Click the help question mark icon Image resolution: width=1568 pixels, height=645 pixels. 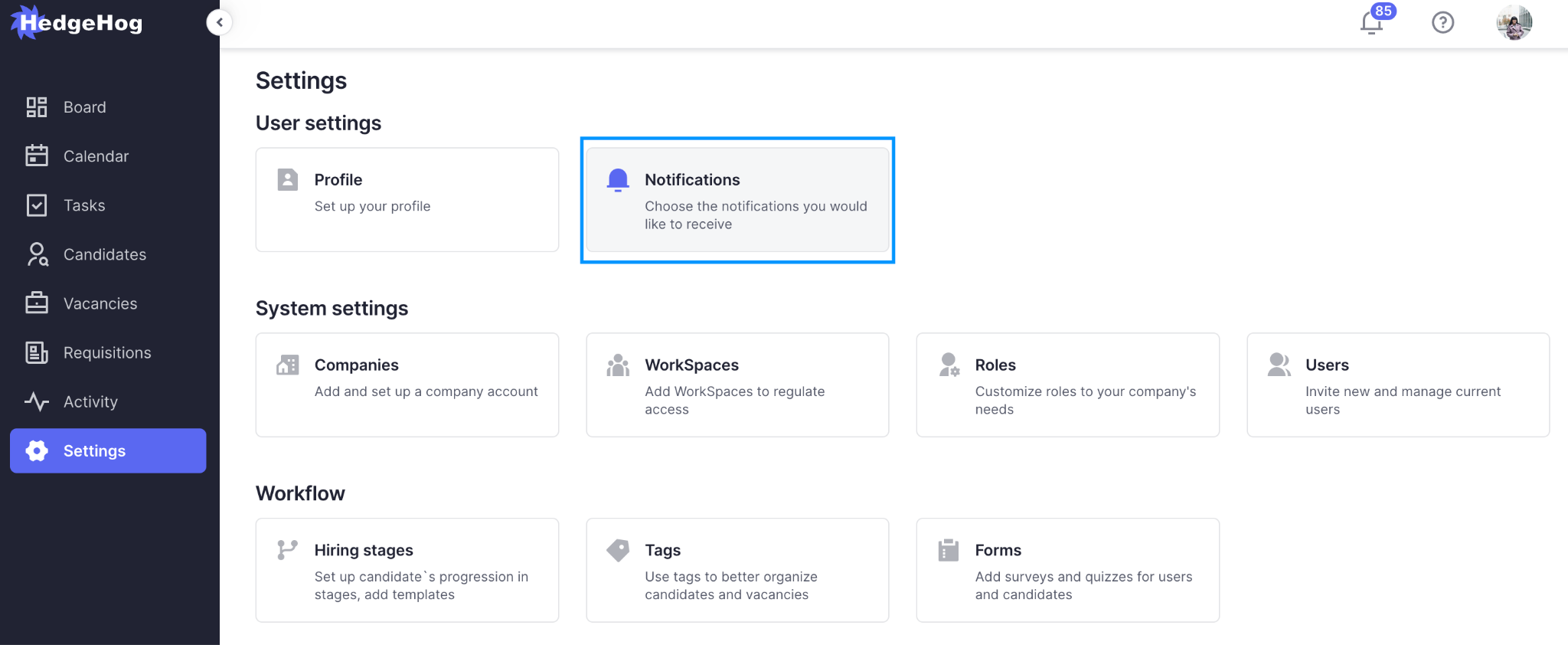pos(1442,22)
